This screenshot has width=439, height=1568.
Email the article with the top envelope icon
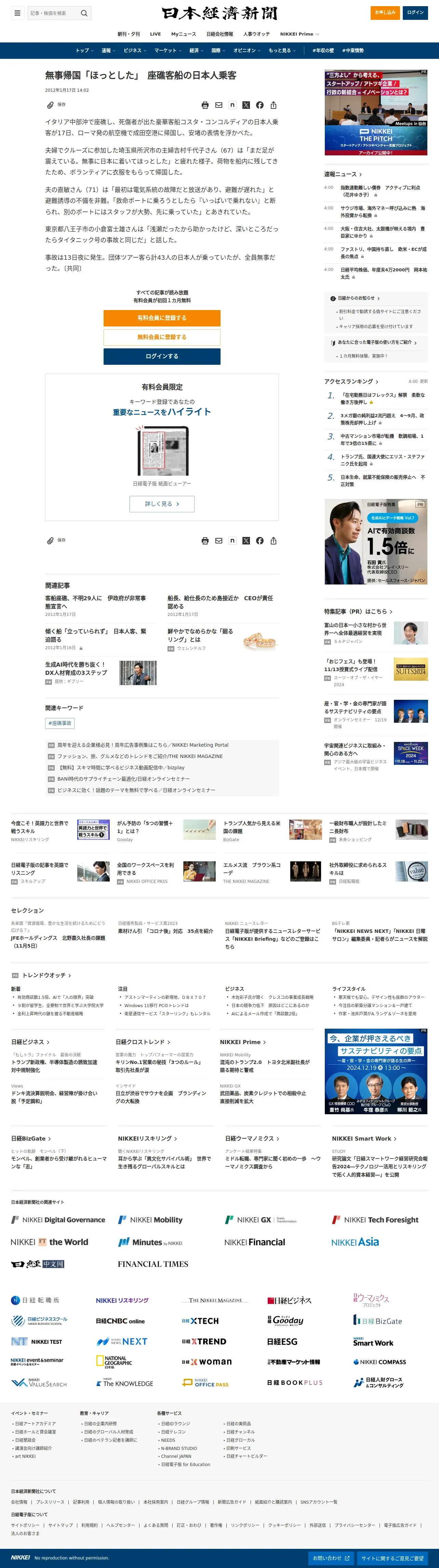click(219, 105)
